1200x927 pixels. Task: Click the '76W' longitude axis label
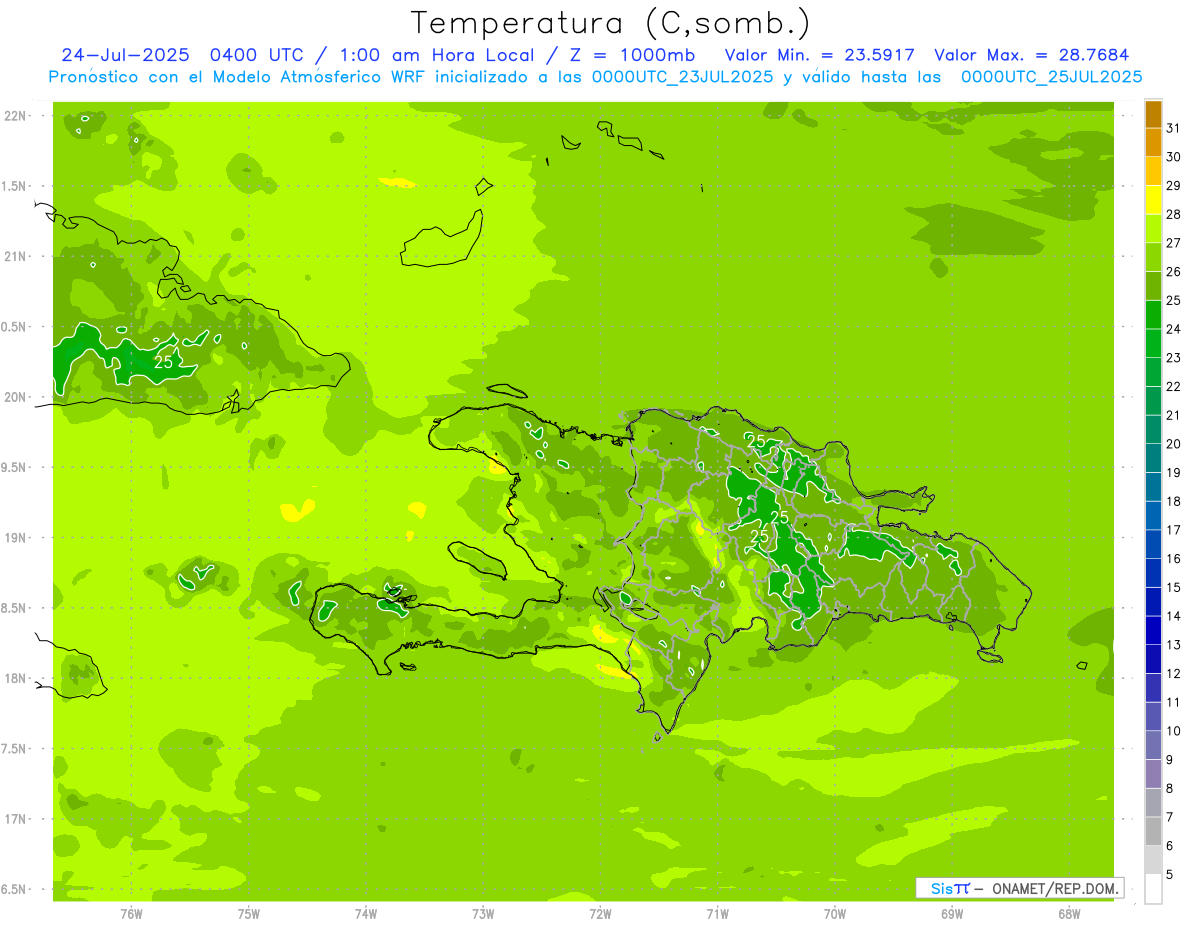131,913
